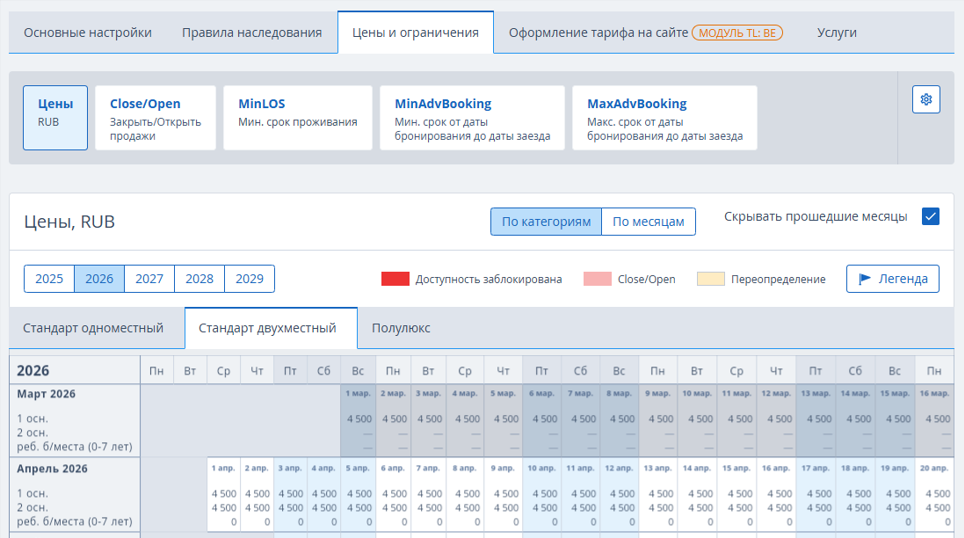Open the Полулюкс room category tab
The width and height of the screenshot is (964, 538).
click(401, 328)
